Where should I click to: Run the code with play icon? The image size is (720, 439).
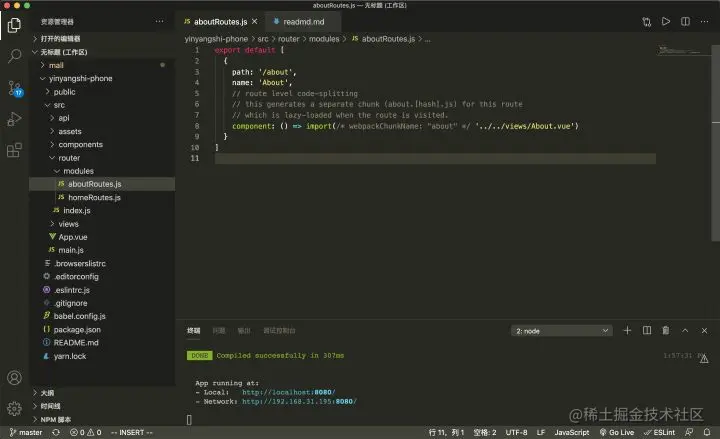666,22
